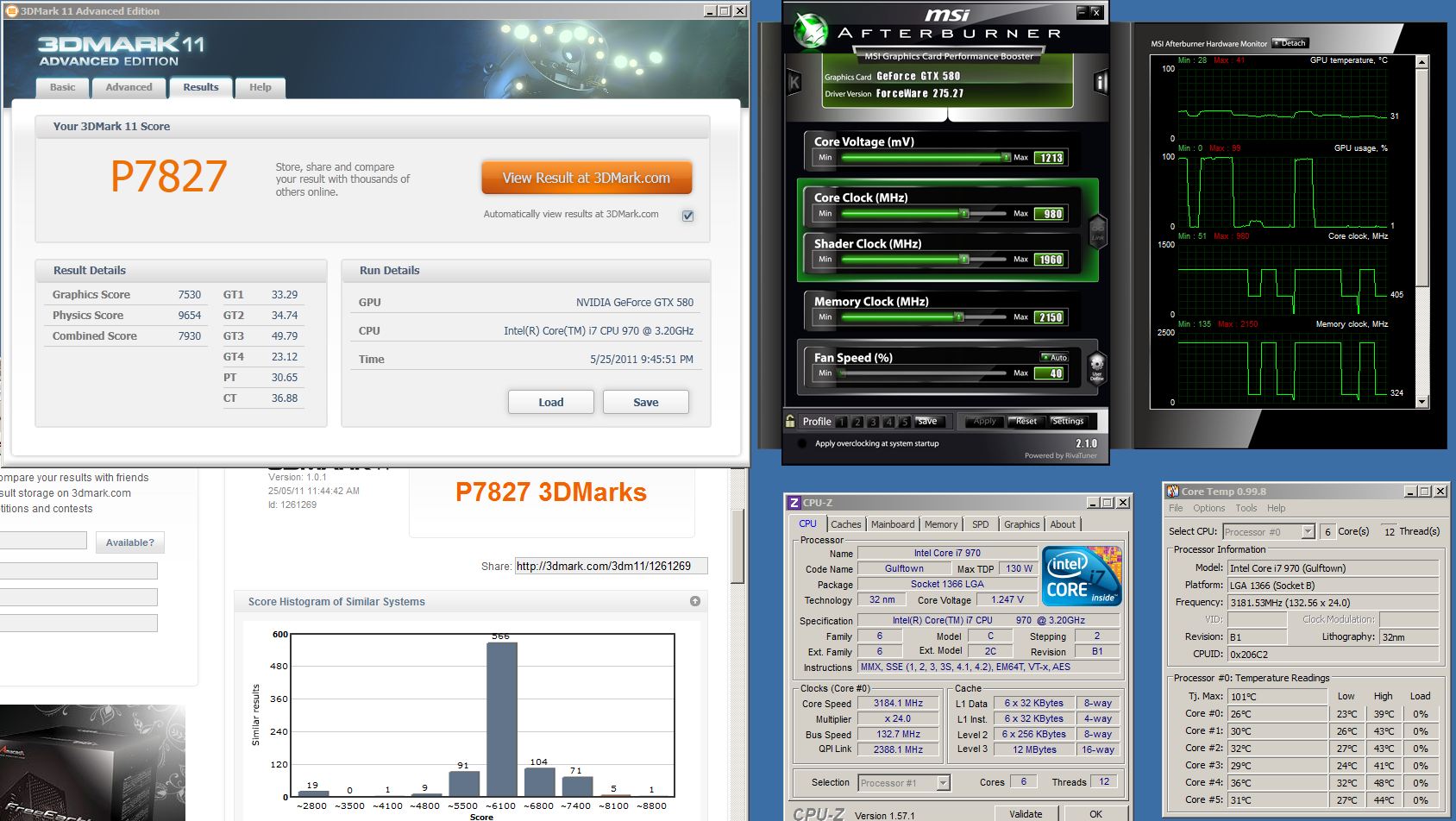Click the Core Clock value 980 field
Image resolution: width=1456 pixels, height=821 pixels.
[x=1050, y=214]
